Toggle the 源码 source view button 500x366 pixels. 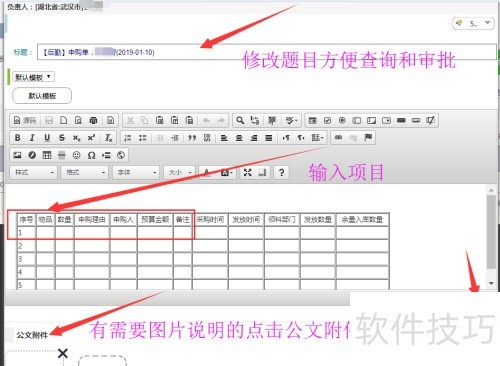click(25, 120)
